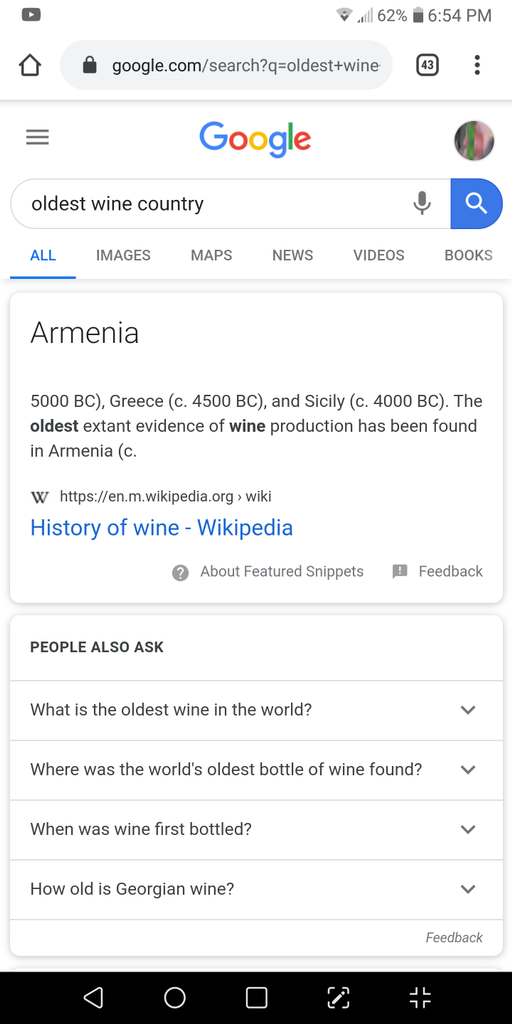Expand "What is the oldest wine in the world?"
Viewport: 512px width, 1024px height.
pos(256,710)
